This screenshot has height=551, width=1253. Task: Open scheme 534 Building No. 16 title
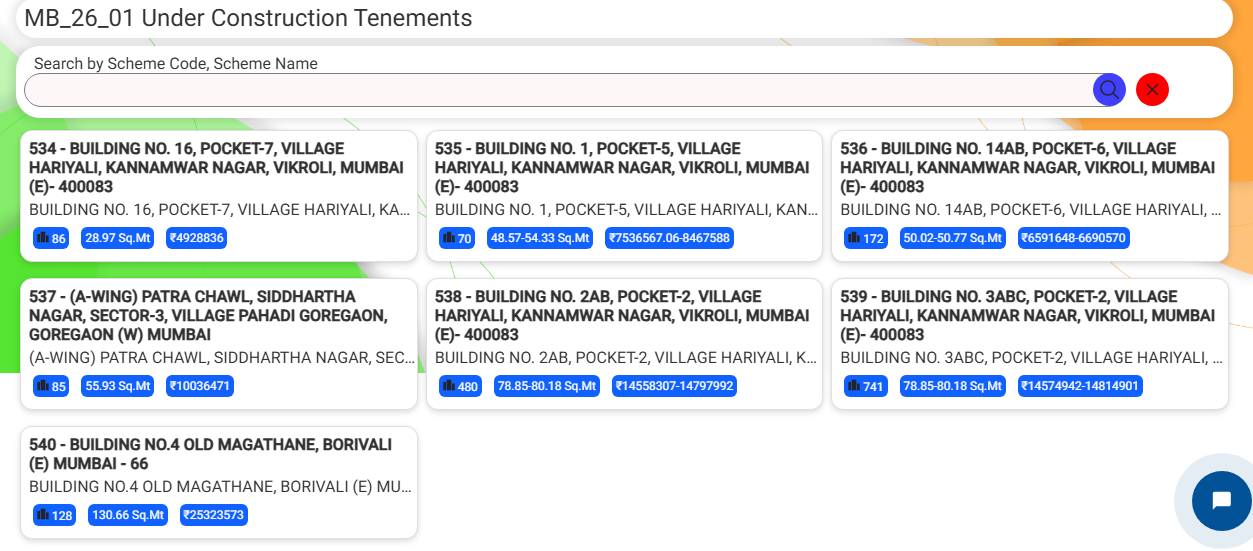(x=216, y=167)
